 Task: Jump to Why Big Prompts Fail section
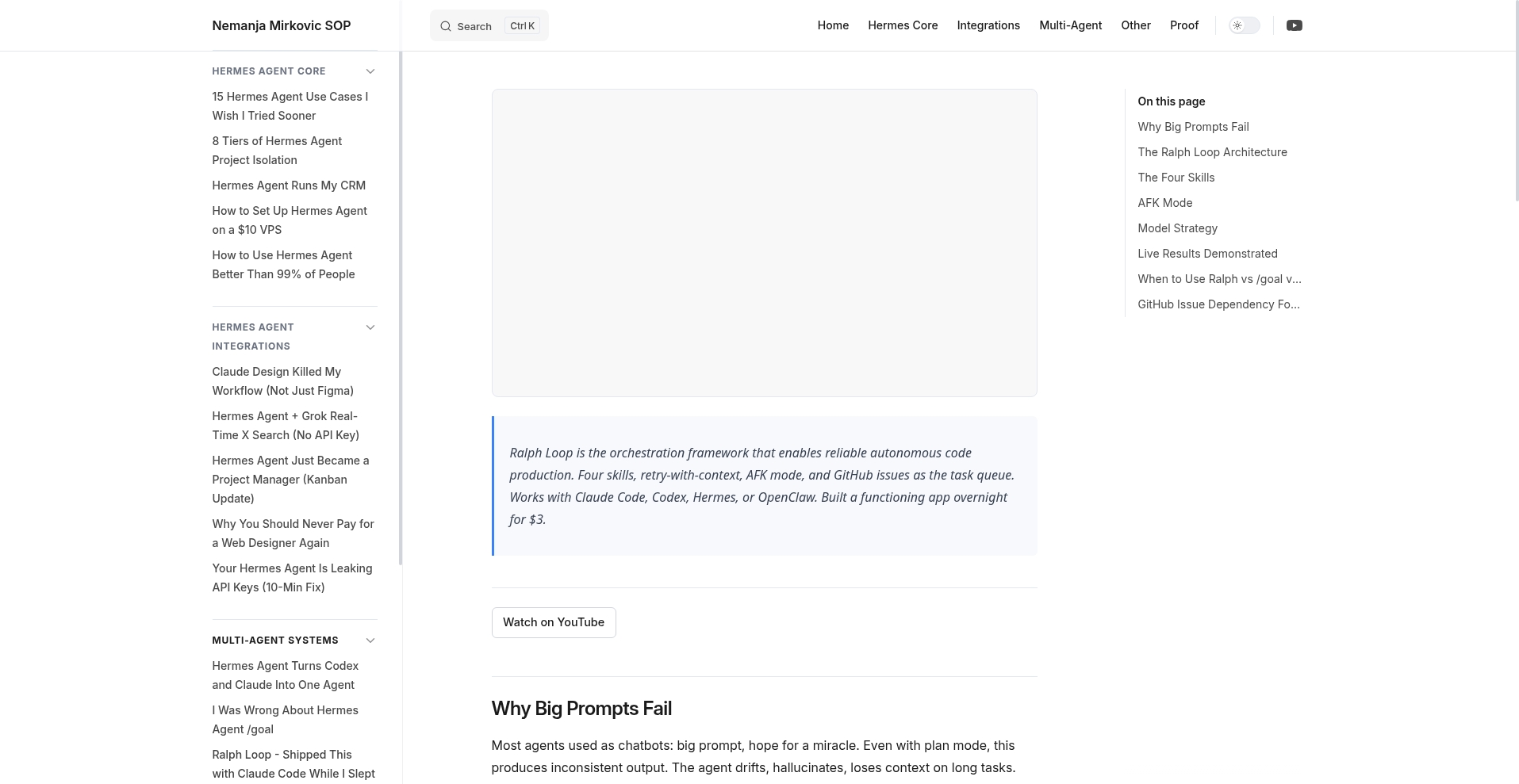tap(1193, 127)
